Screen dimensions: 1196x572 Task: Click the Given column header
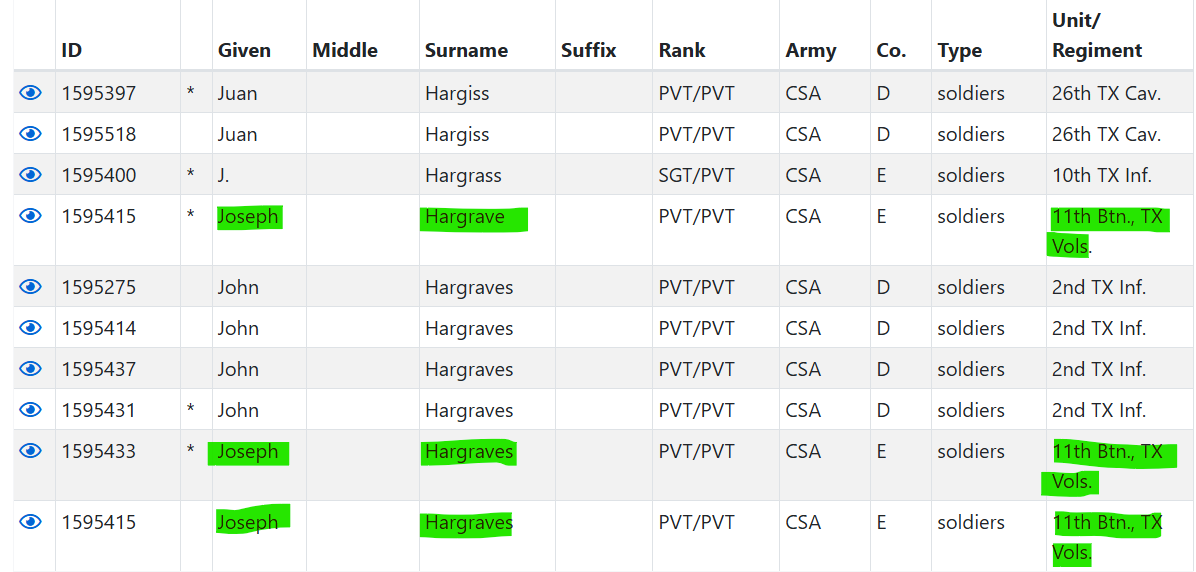[x=244, y=50]
